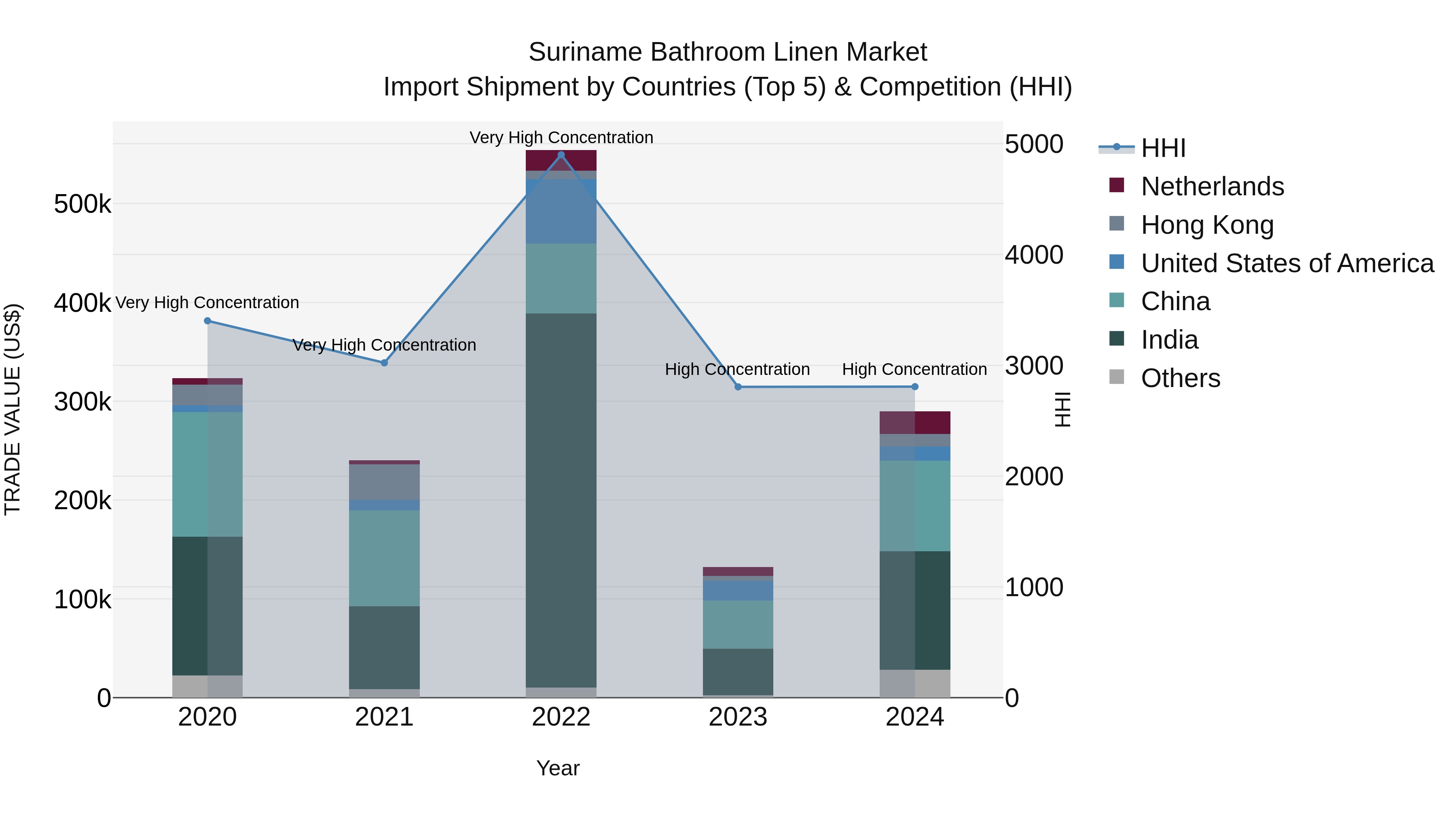This screenshot has height=819, width=1456.
Task: Click the China legend color swatch
Action: click(x=1116, y=300)
